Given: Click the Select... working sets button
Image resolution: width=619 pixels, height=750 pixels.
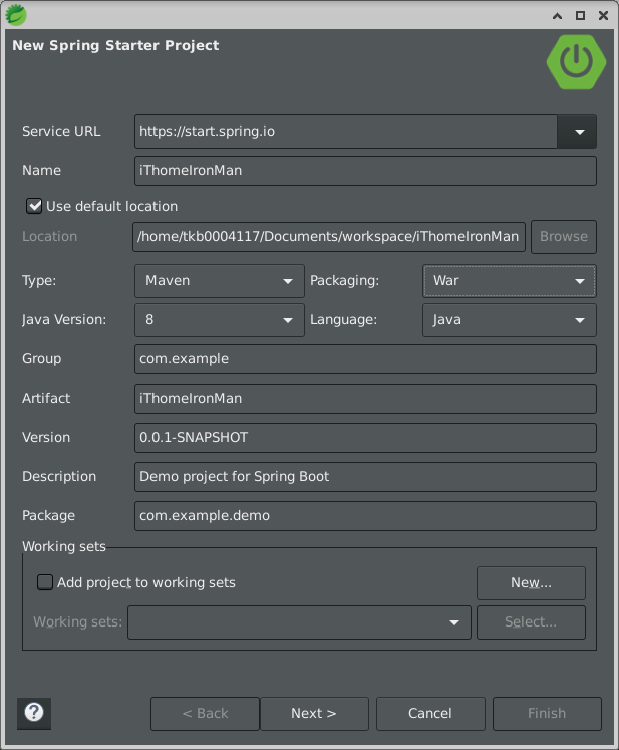Looking at the screenshot, I should pyautogui.click(x=531, y=622).
